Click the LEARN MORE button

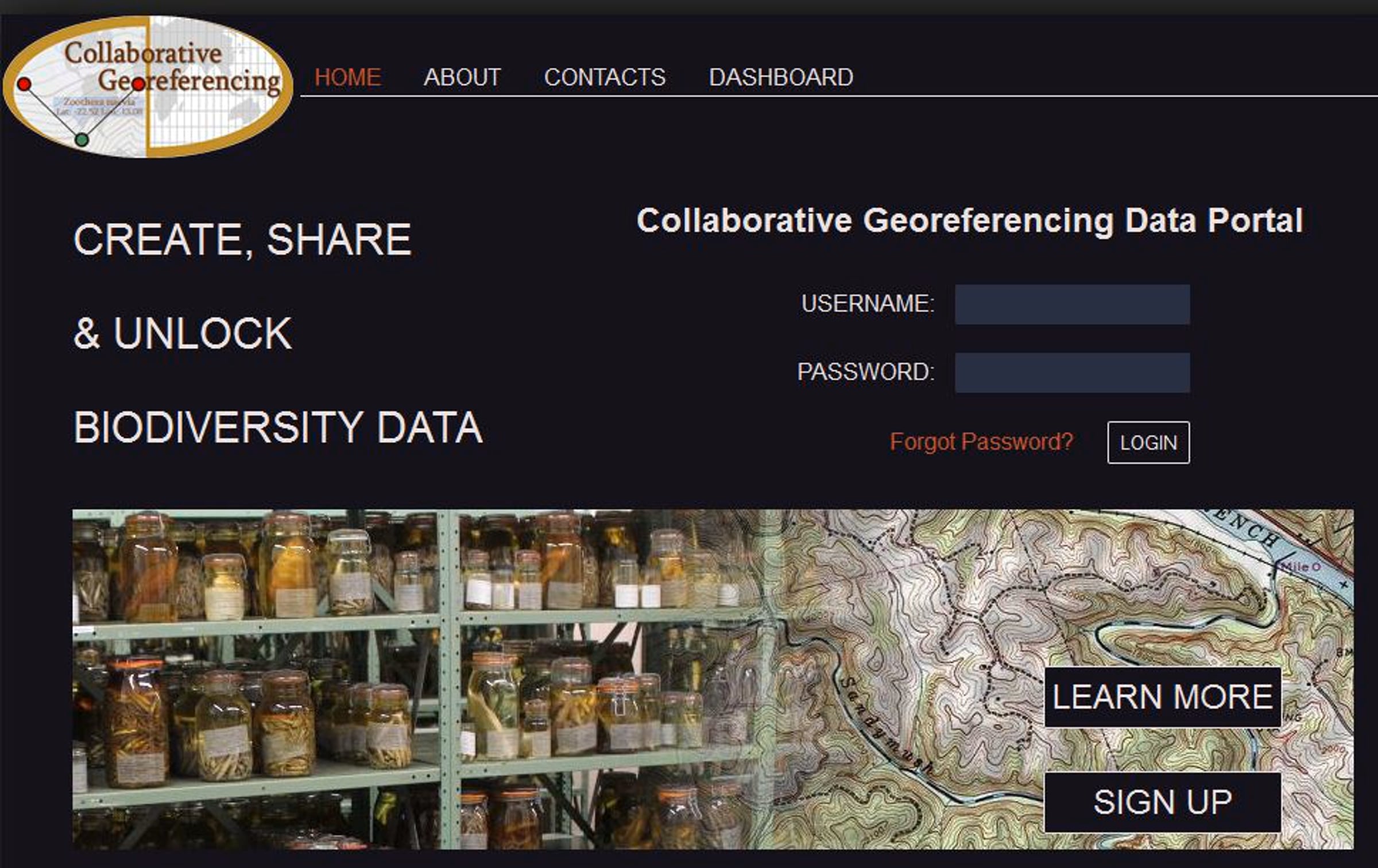[x=1162, y=697]
